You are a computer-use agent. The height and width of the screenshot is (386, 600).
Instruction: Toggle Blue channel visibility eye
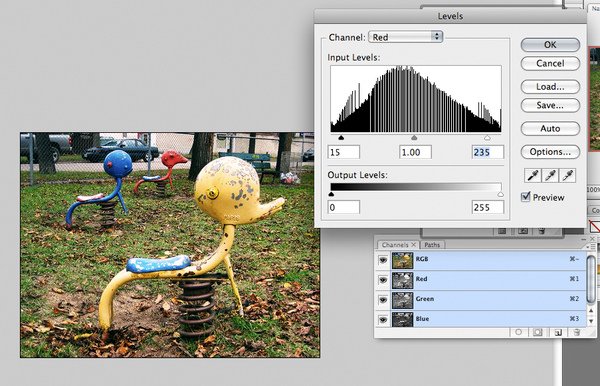(383, 320)
